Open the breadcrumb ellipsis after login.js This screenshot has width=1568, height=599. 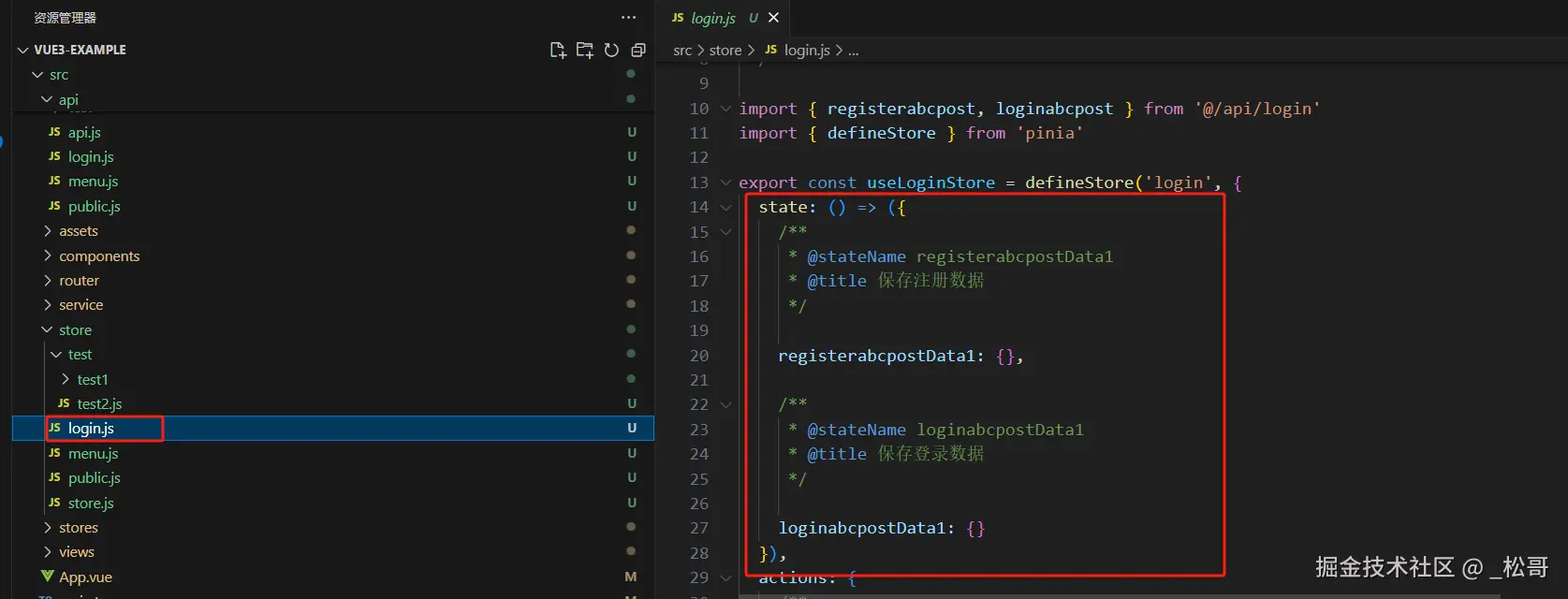853,51
